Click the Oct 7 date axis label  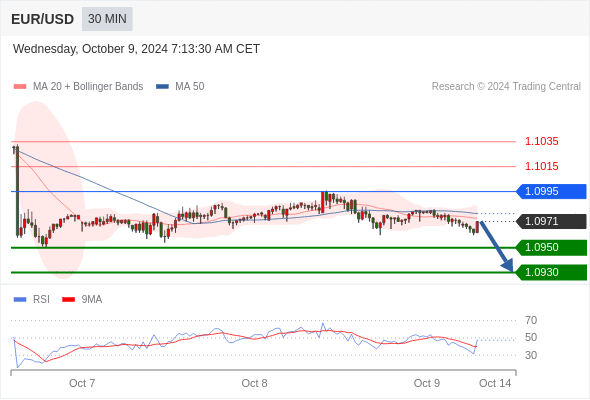coord(82,383)
